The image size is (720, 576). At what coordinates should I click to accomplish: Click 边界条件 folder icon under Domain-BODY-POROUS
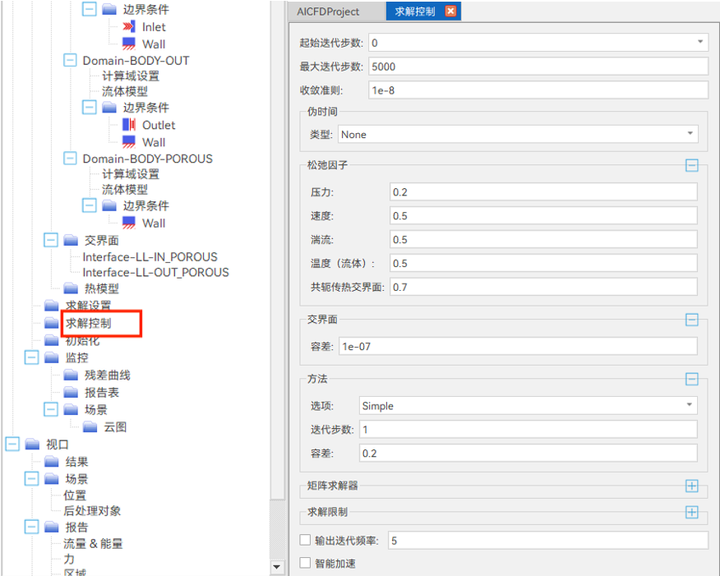coord(109,205)
